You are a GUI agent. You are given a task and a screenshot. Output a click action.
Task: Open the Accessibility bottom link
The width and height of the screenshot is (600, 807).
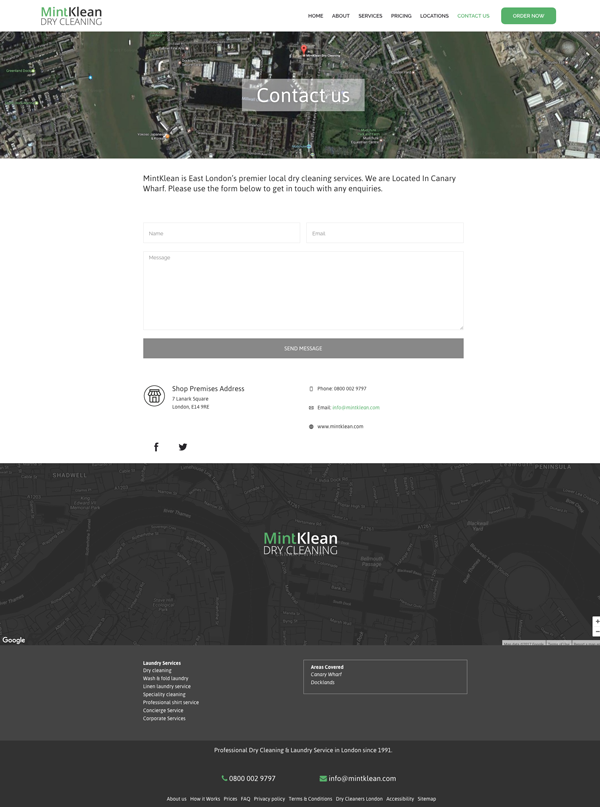coord(400,799)
